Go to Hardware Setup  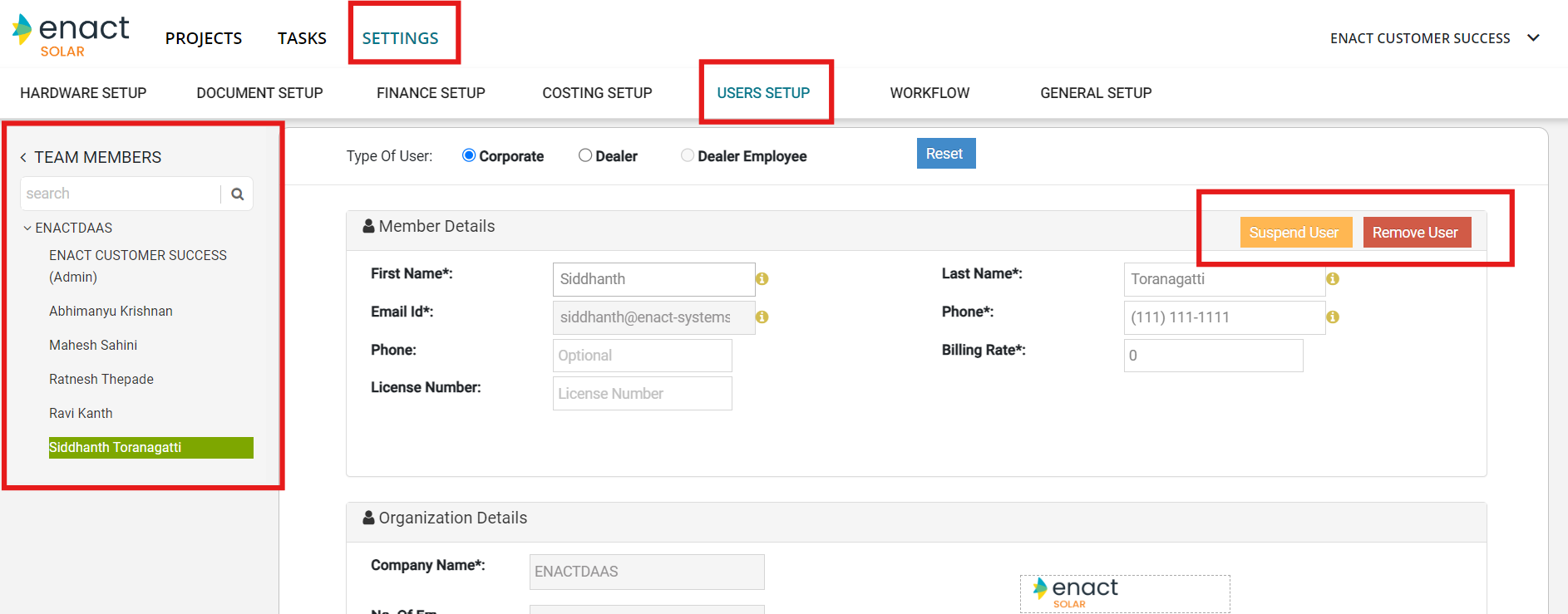point(83,93)
